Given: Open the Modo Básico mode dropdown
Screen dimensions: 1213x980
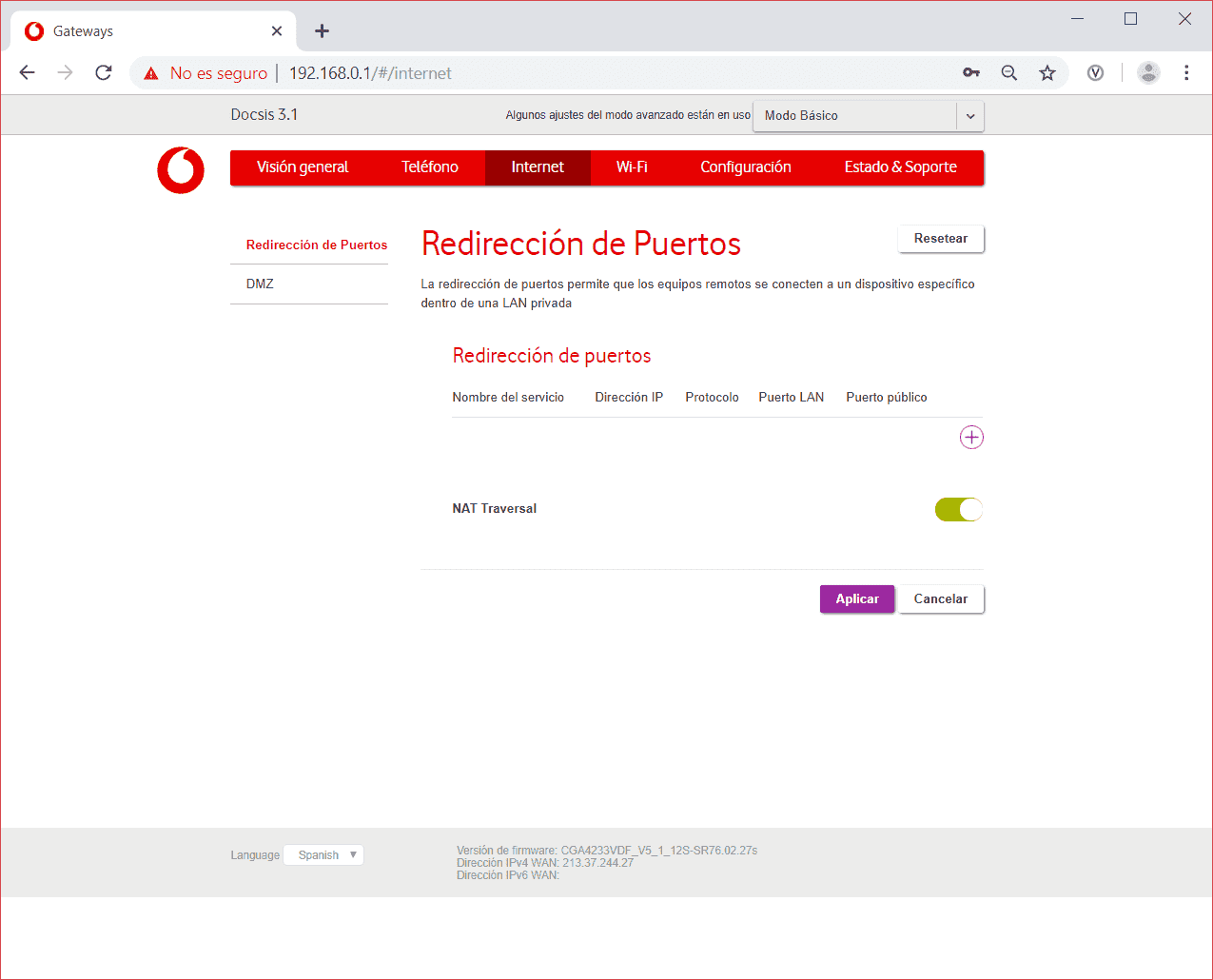Looking at the screenshot, I should pos(868,116).
